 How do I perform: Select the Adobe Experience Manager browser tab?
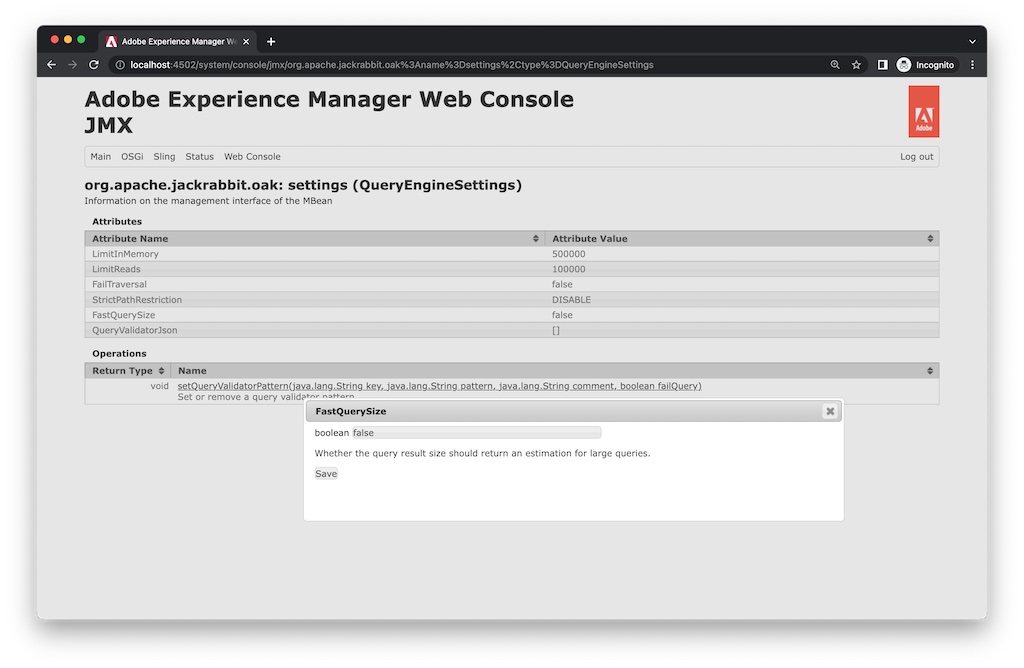pos(177,41)
